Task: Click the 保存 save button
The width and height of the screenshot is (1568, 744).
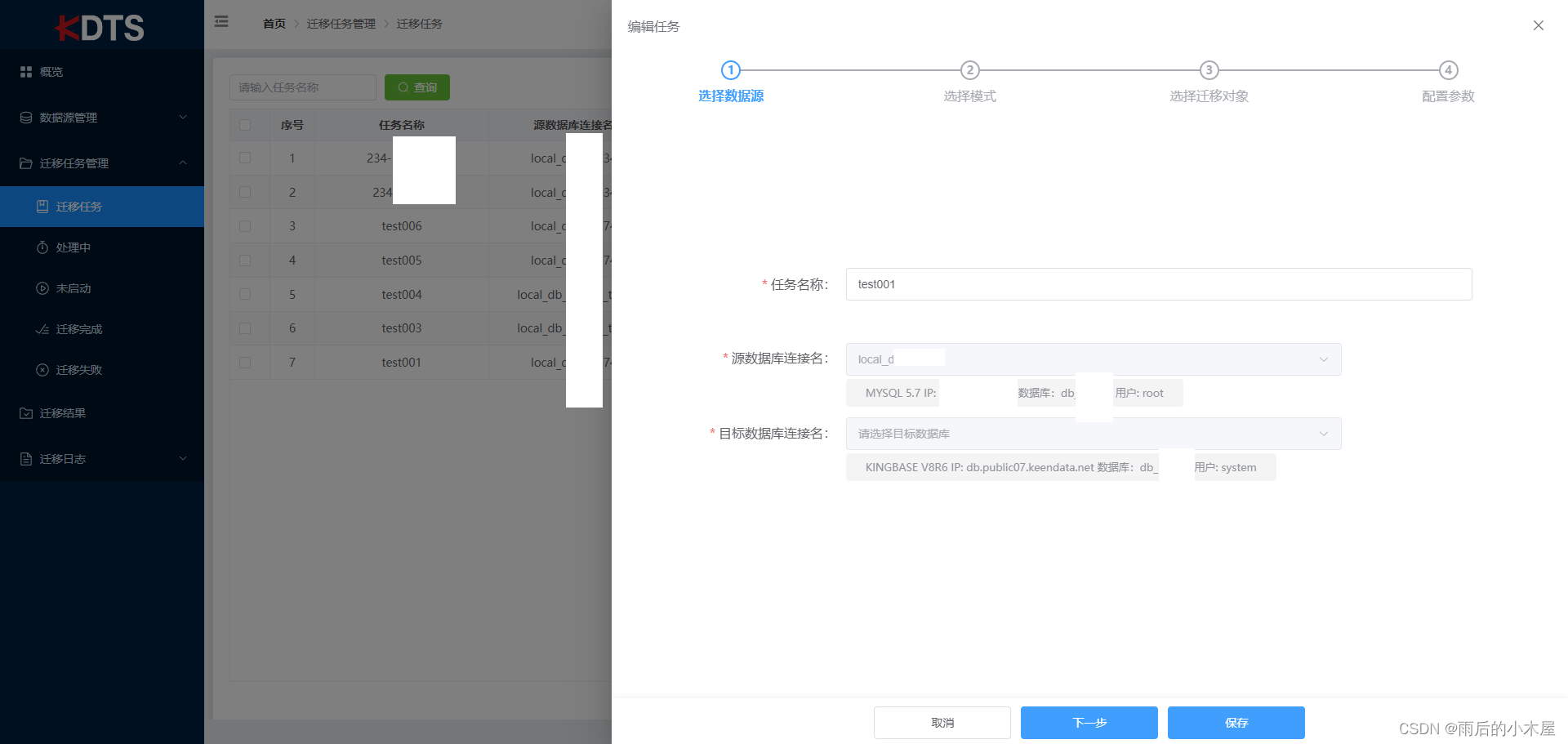Action: pos(1236,722)
